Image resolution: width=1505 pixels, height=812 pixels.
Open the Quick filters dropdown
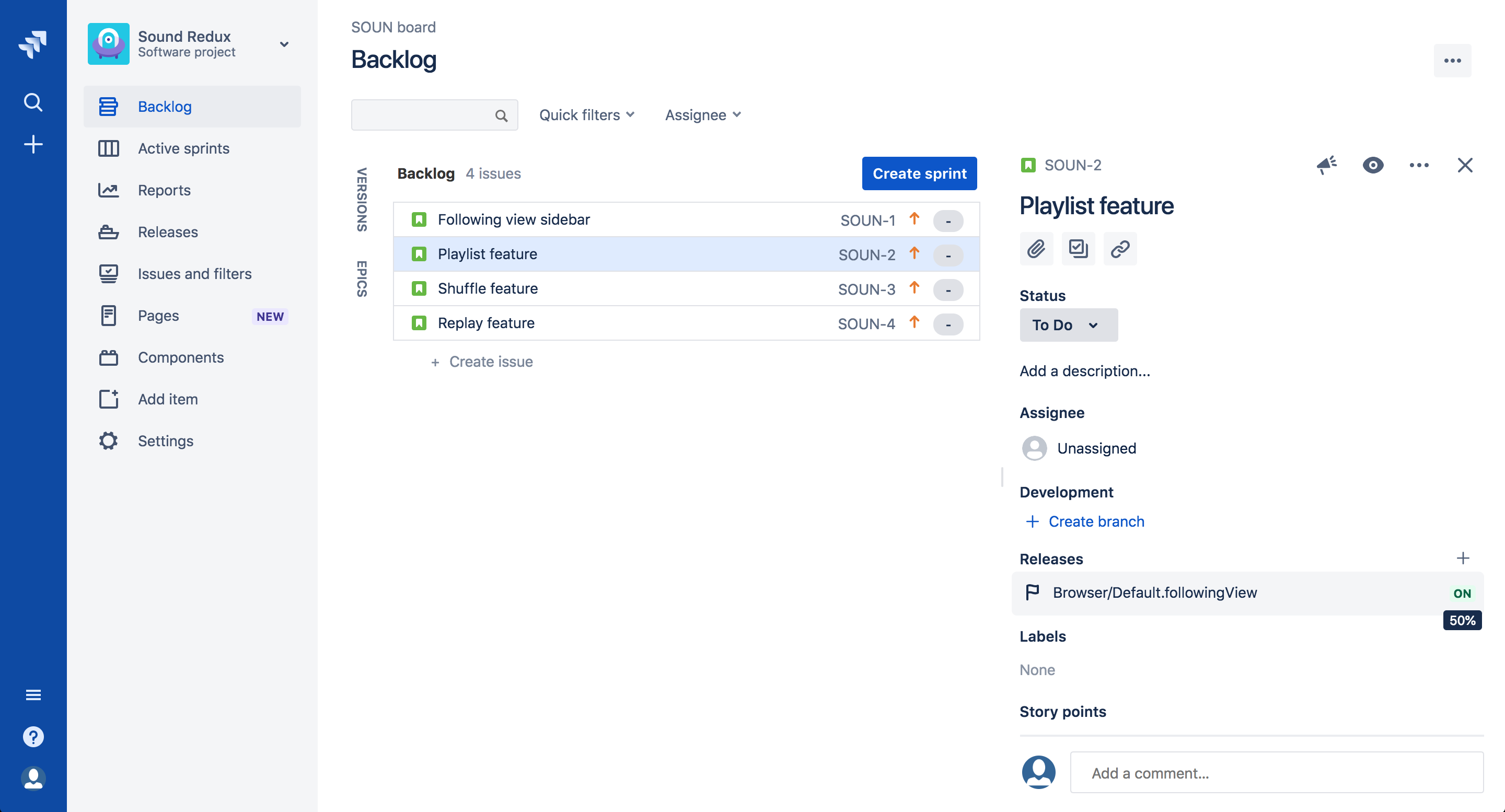click(586, 115)
